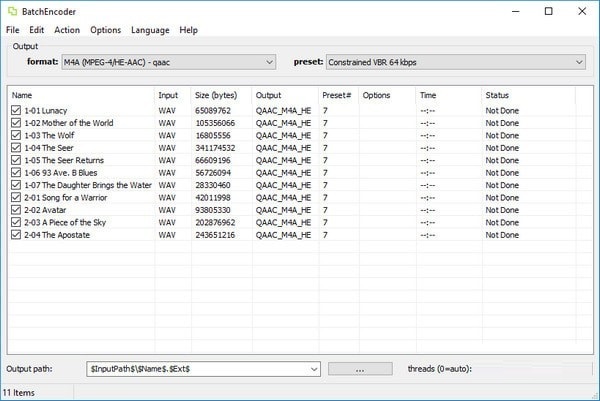The width and height of the screenshot is (600, 401).
Task: Open the Language menu
Action: pyautogui.click(x=150, y=30)
